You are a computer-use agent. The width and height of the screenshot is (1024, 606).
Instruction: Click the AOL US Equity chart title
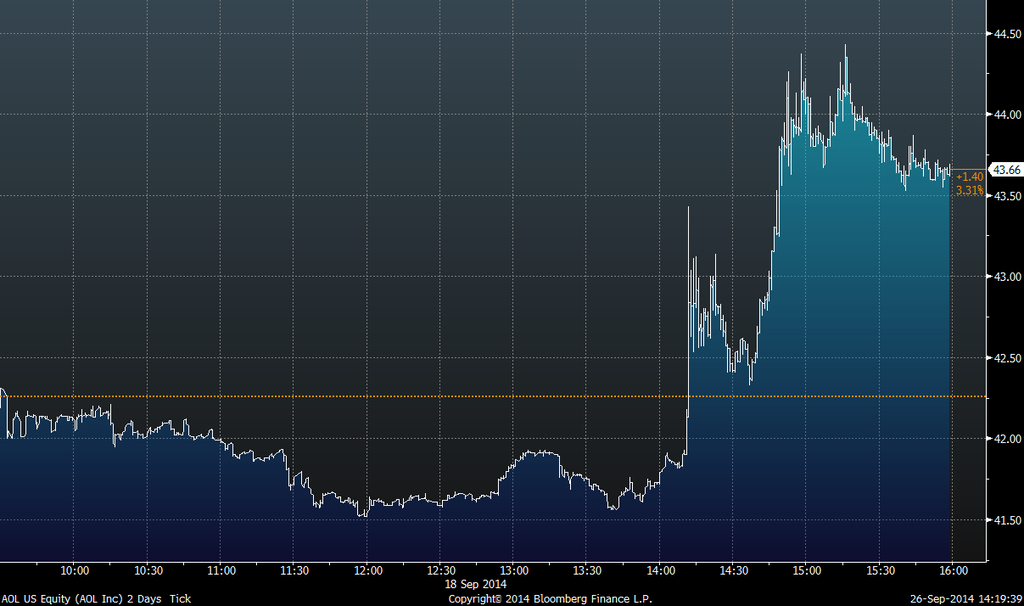96,599
